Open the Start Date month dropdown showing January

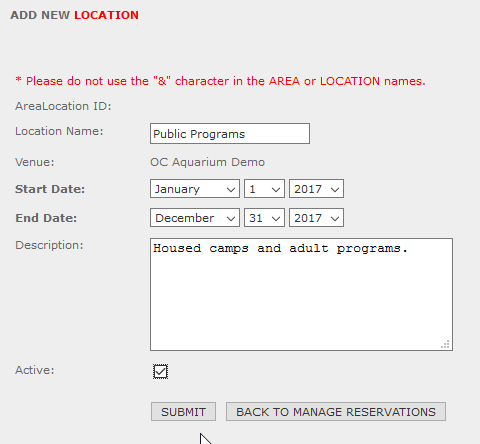tap(195, 189)
